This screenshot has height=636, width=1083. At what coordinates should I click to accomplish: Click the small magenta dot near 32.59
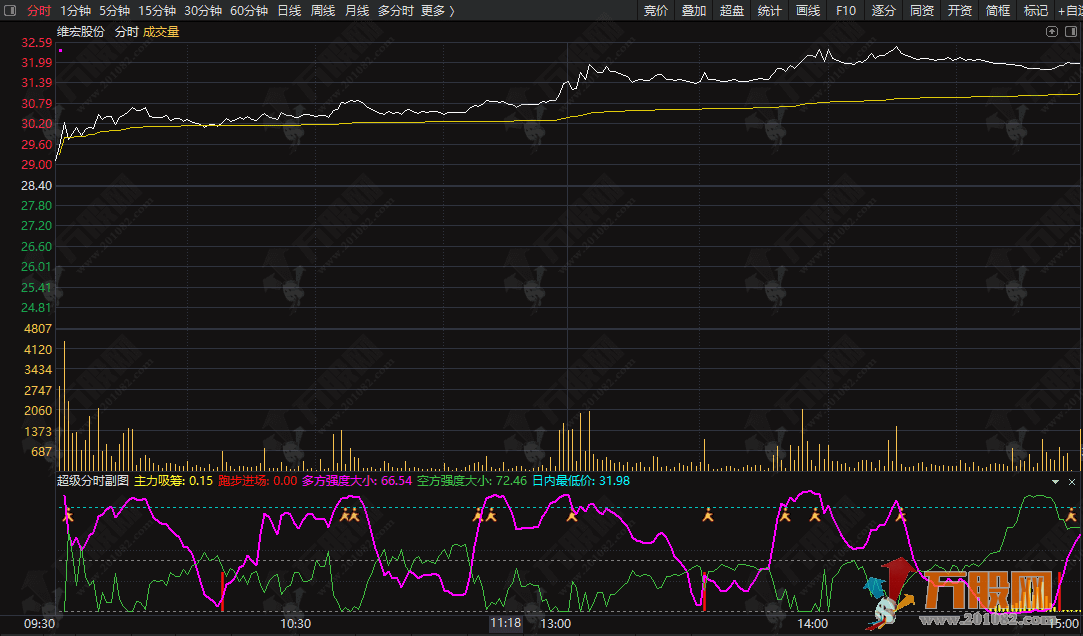pyautogui.click(x=60, y=50)
